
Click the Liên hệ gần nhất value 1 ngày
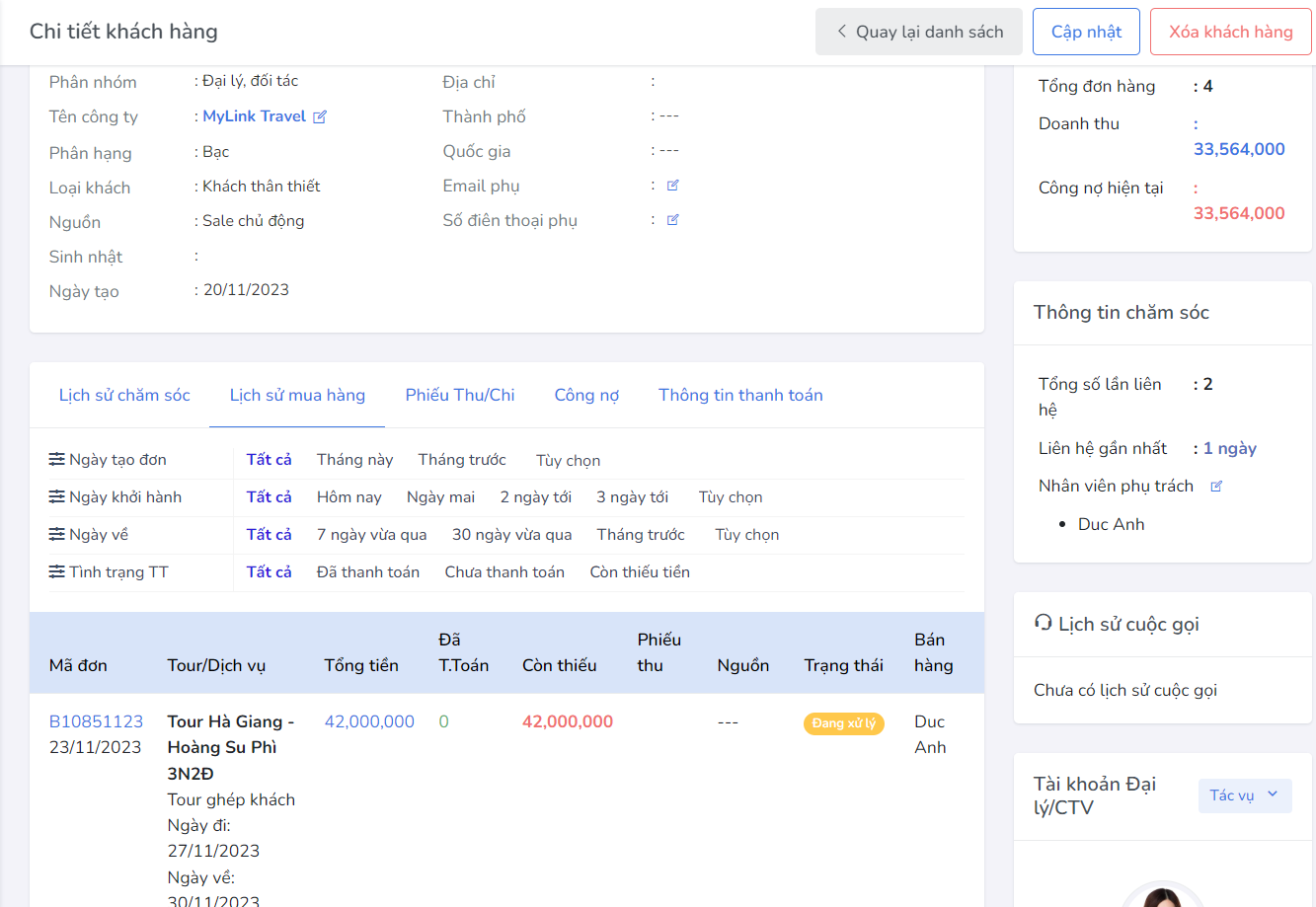(x=1230, y=448)
